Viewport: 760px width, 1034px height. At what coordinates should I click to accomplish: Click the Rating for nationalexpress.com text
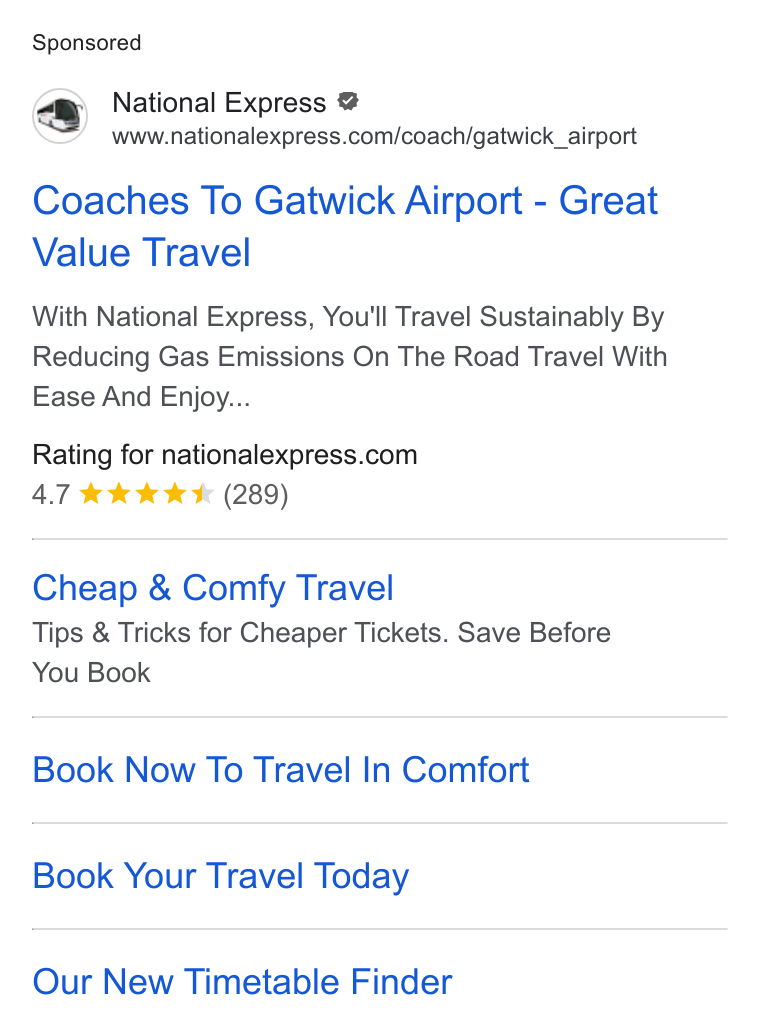(x=225, y=455)
